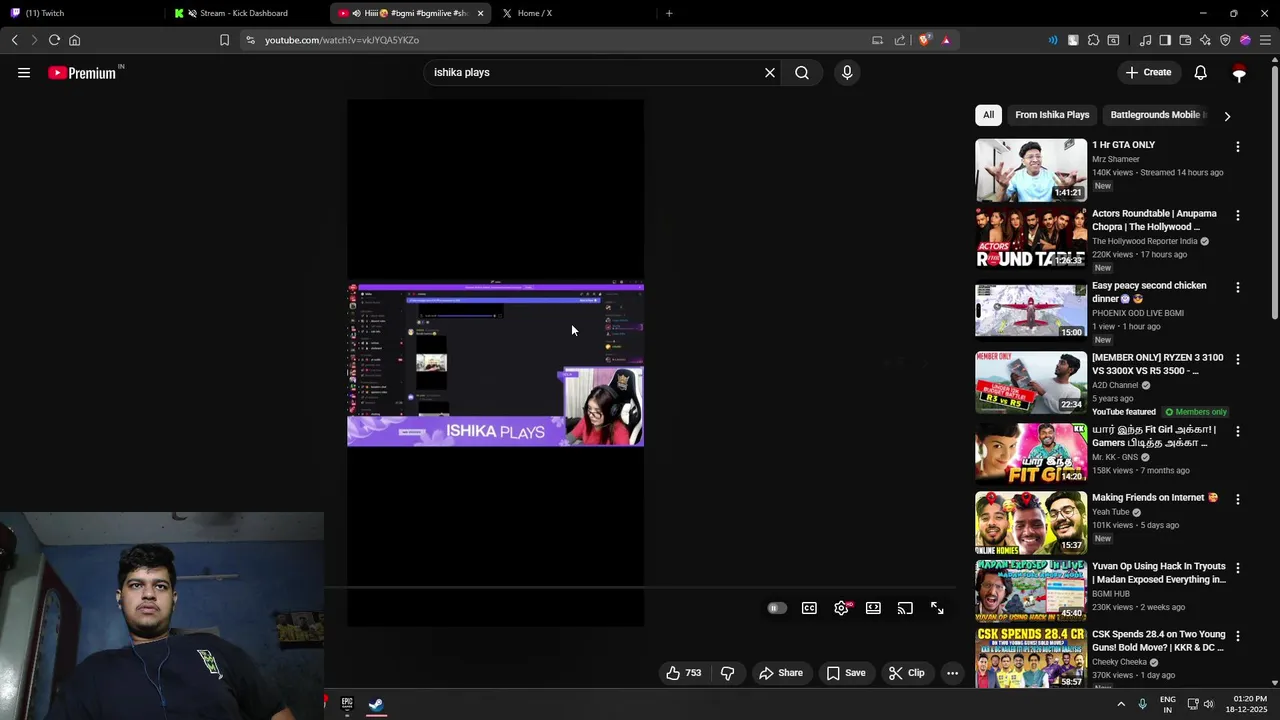Switch player to theater mode
The height and width of the screenshot is (720, 1280).
873,608
